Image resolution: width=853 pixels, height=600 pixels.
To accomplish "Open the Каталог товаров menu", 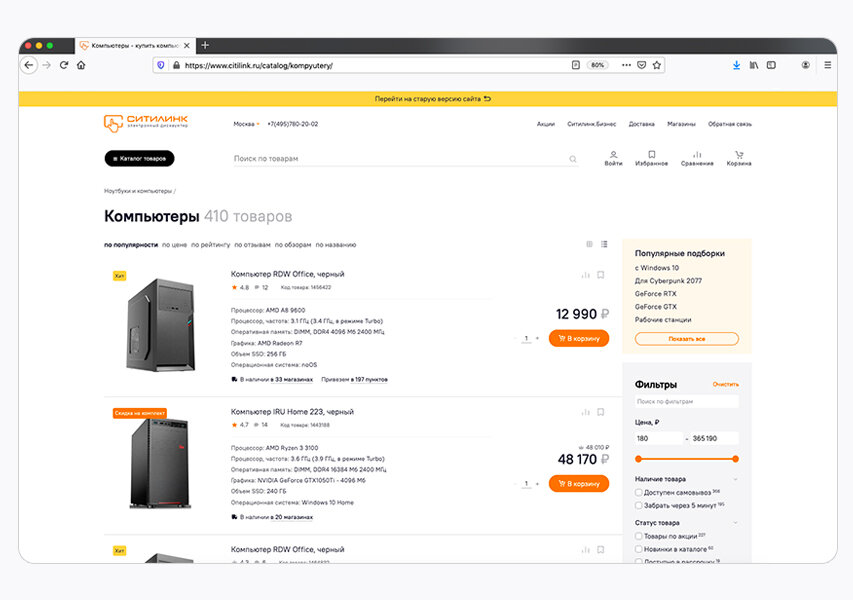I will pos(139,158).
